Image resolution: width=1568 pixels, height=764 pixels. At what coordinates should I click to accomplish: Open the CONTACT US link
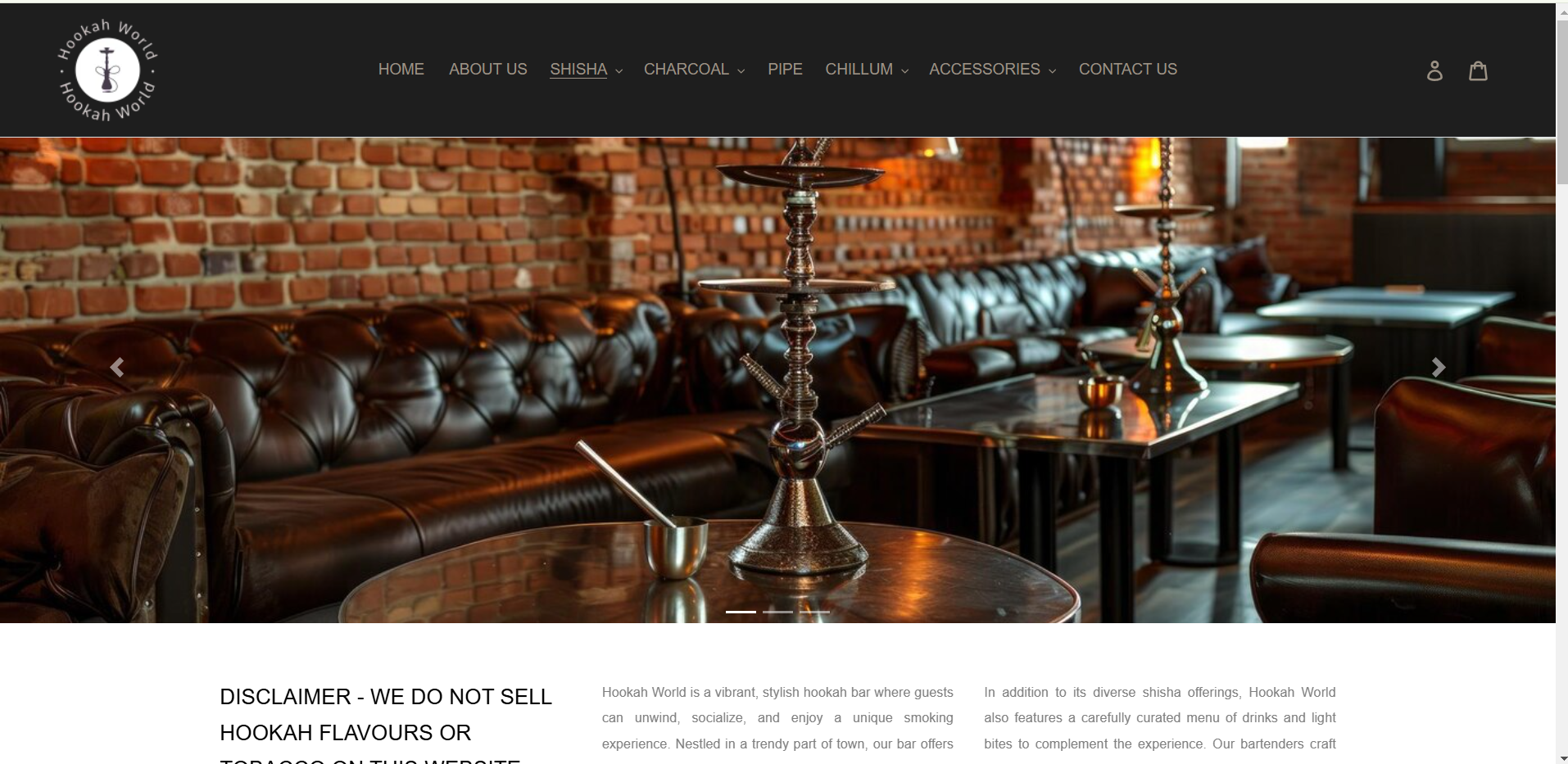(x=1128, y=70)
